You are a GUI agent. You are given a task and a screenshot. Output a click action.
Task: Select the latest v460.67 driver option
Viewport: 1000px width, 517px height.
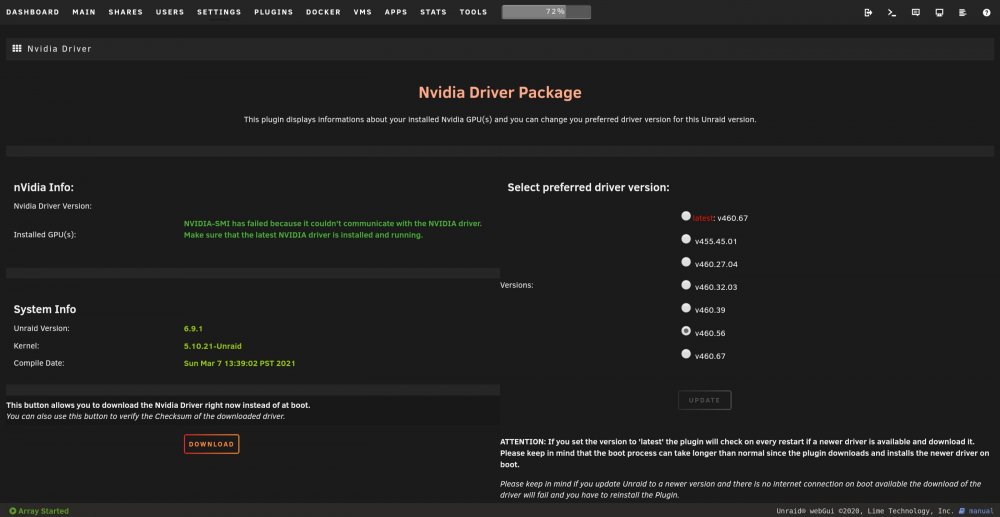[x=686, y=216]
